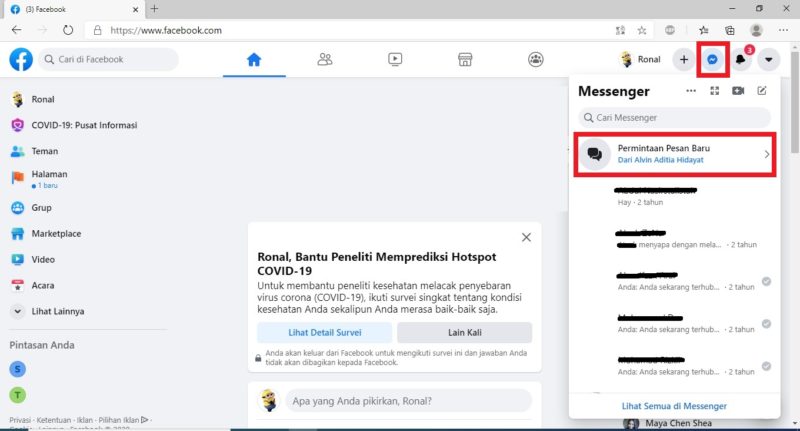Open the notifications bell
The height and width of the screenshot is (431, 800).
(740, 60)
